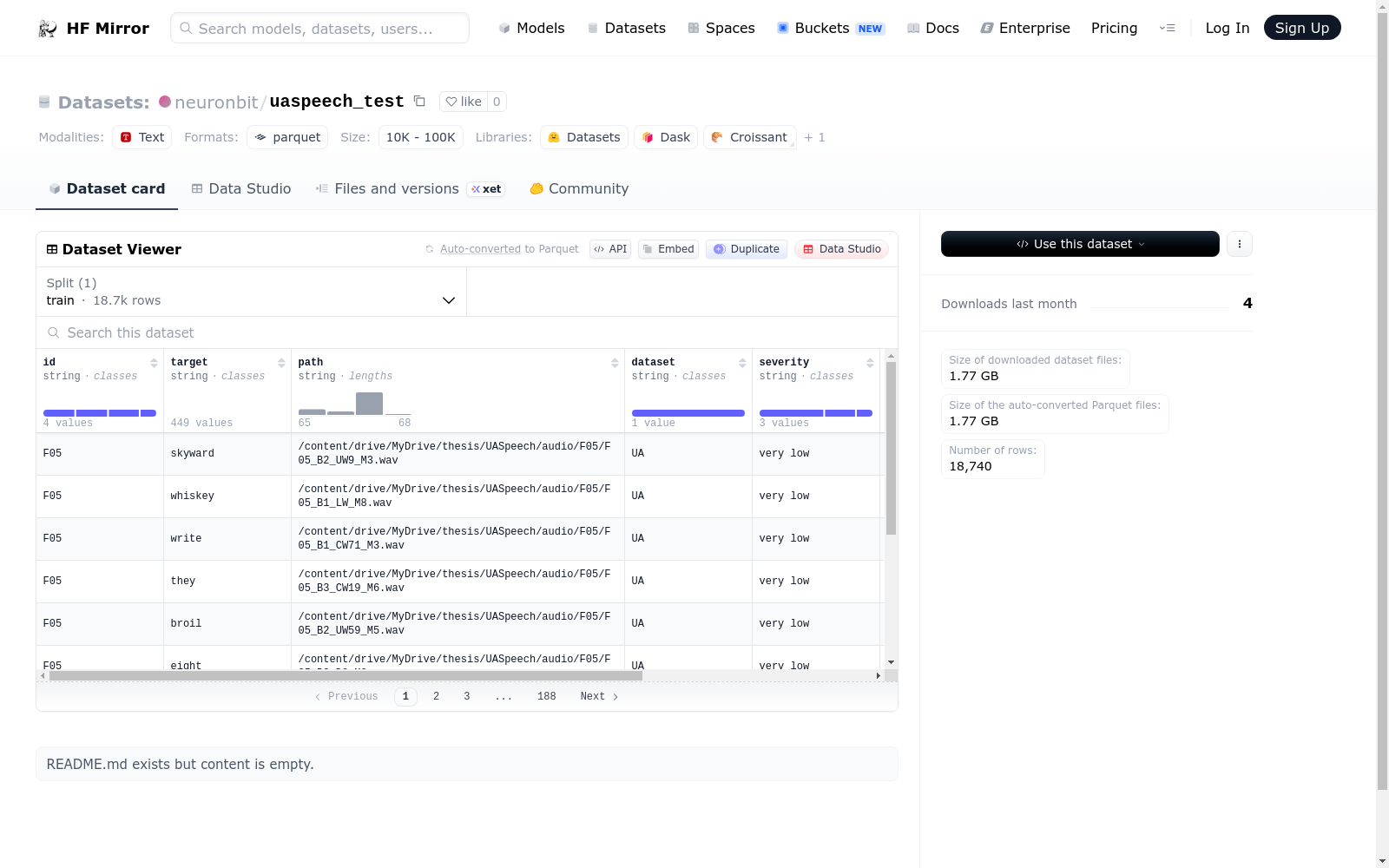
Task: Go to Spaces in the navigation
Action: [x=721, y=28]
